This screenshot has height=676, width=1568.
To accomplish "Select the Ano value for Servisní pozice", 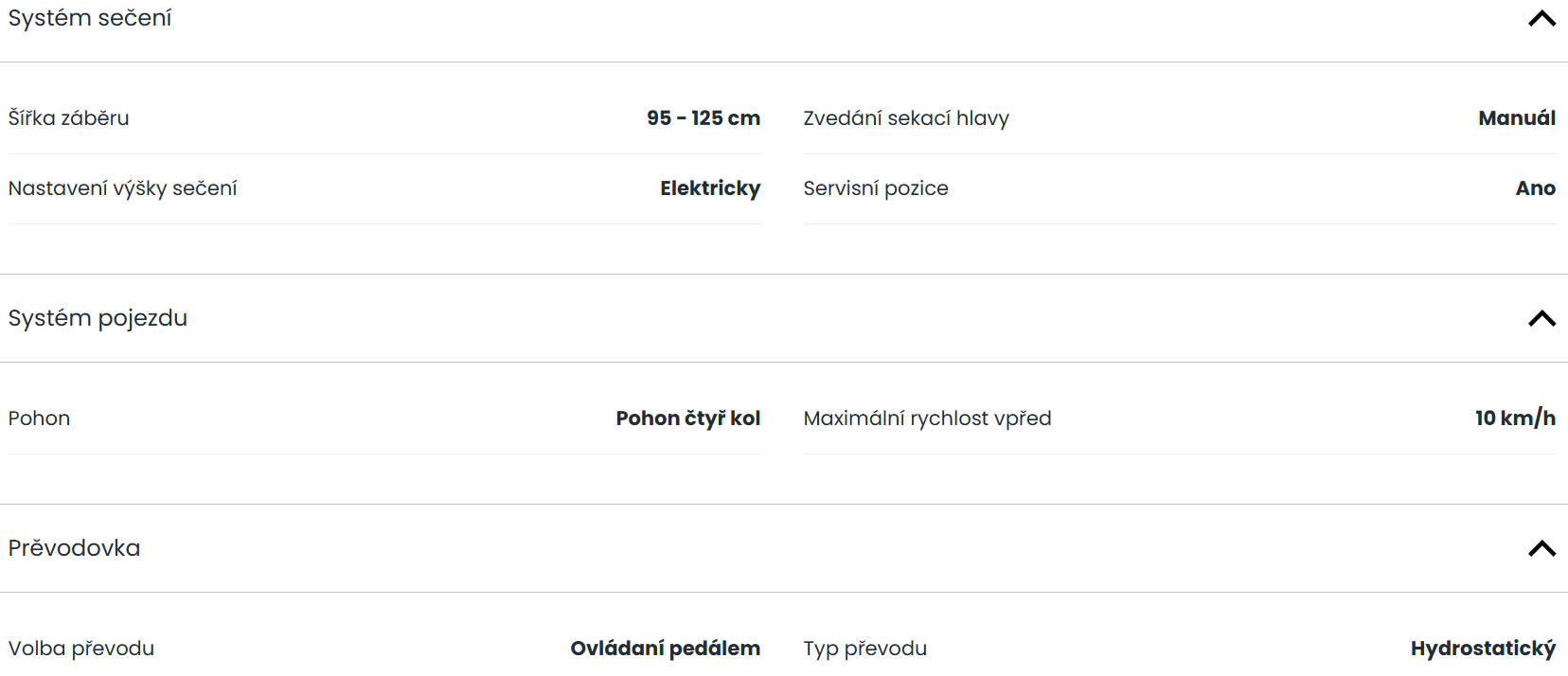I will (x=1536, y=188).
